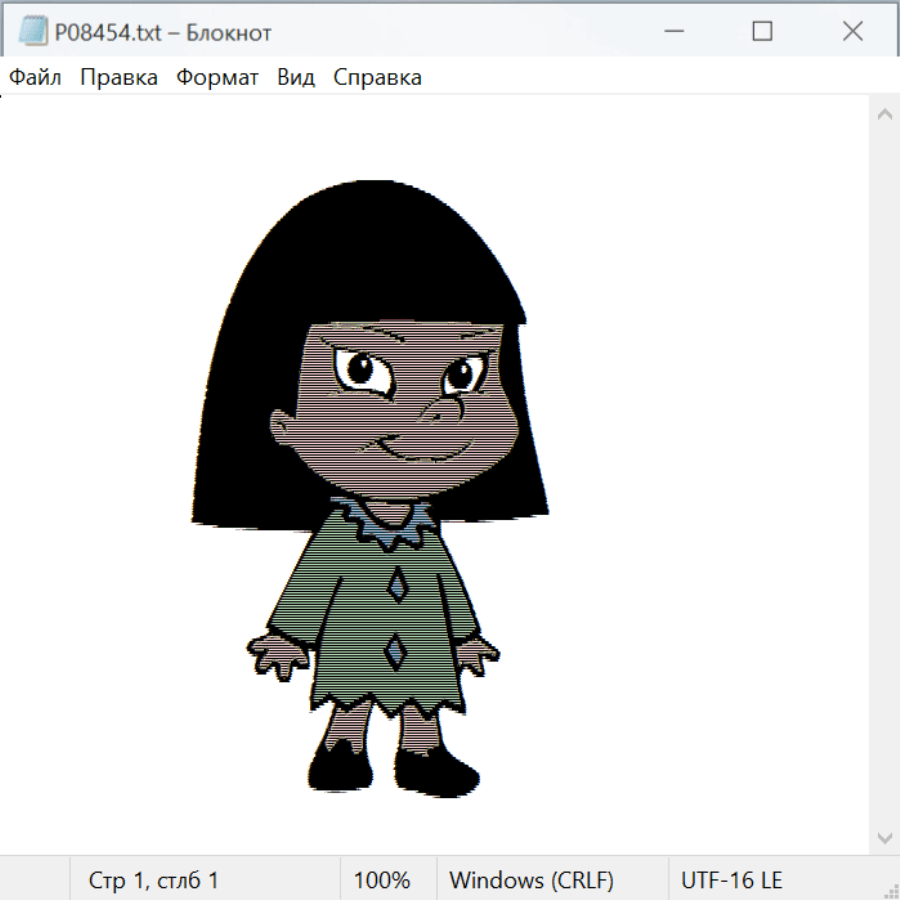Screen dimensions: 900x900
Task: Open the Справка menu
Action: (x=377, y=78)
